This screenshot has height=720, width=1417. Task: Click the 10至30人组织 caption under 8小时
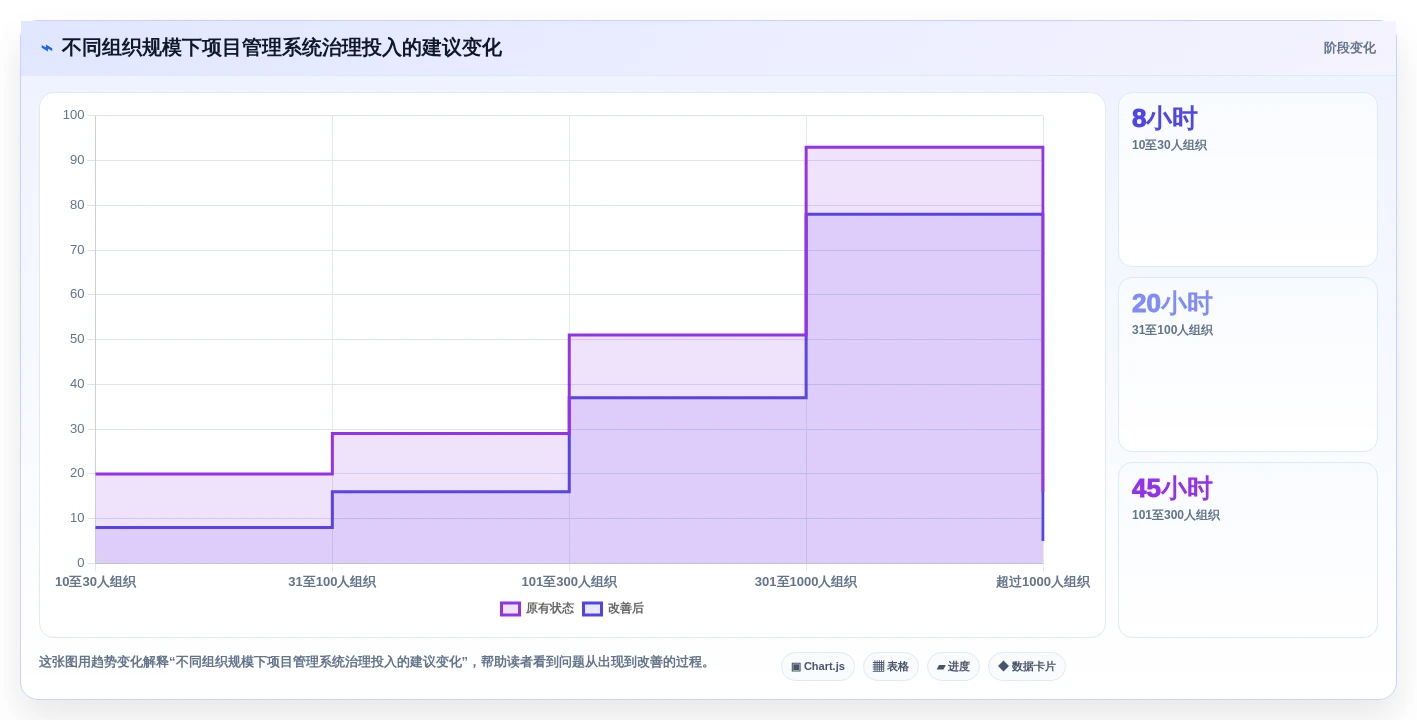click(1169, 145)
